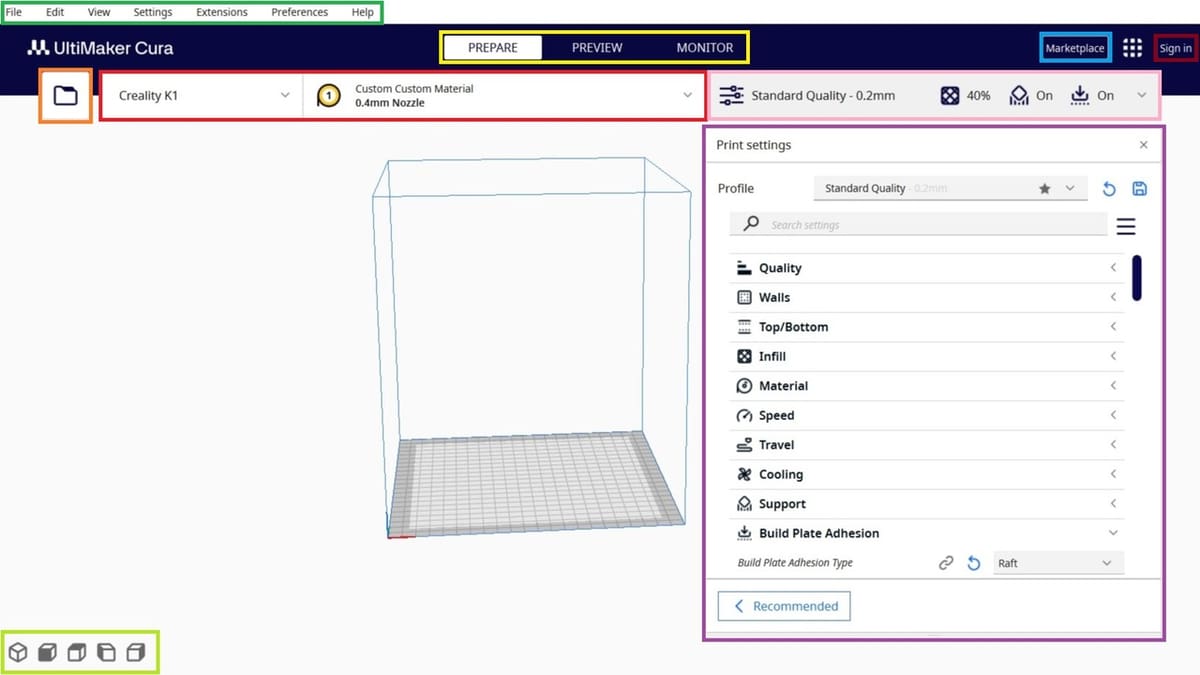Click the Search settings field
Image resolution: width=1200 pixels, height=675 pixels.
click(918, 225)
